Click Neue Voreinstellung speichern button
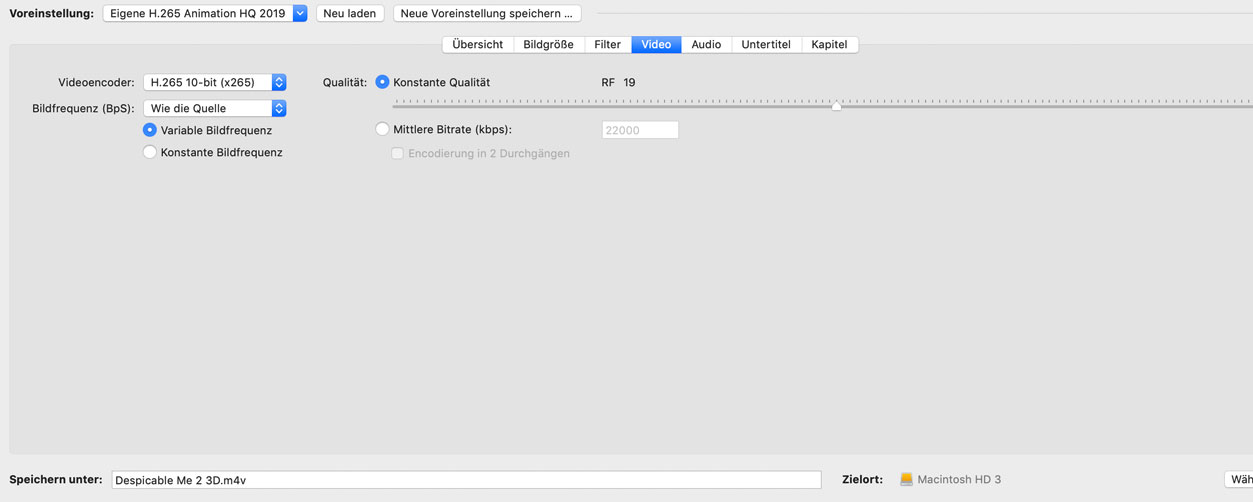1253x502 pixels. 487,14
